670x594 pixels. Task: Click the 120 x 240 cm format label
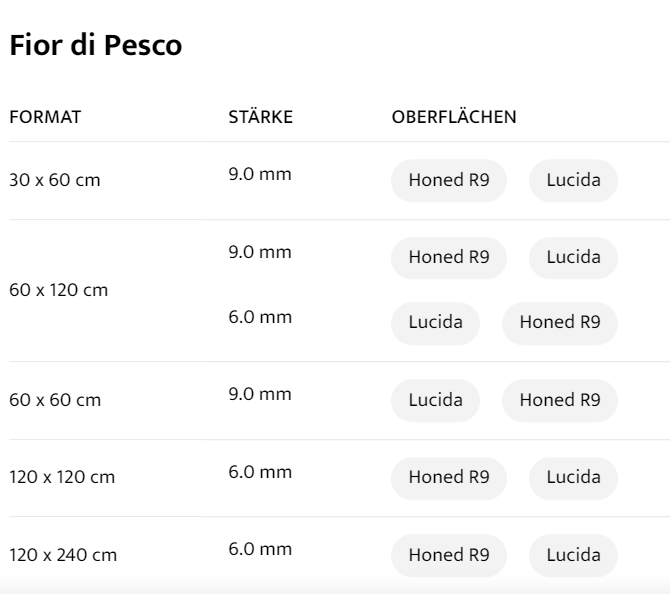click(x=62, y=555)
